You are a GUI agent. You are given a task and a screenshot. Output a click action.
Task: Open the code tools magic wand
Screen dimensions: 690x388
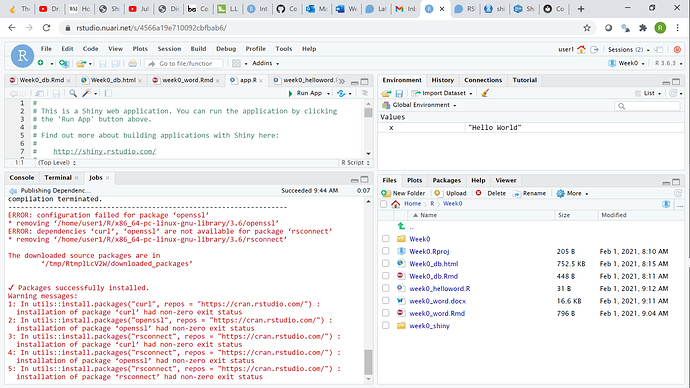[x=87, y=93]
